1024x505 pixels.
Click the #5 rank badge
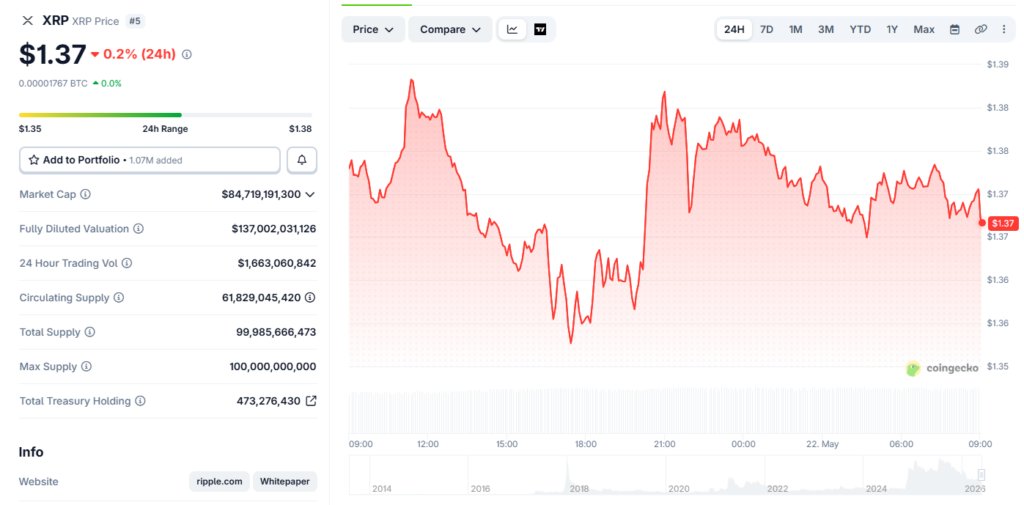tap(135, 21)
